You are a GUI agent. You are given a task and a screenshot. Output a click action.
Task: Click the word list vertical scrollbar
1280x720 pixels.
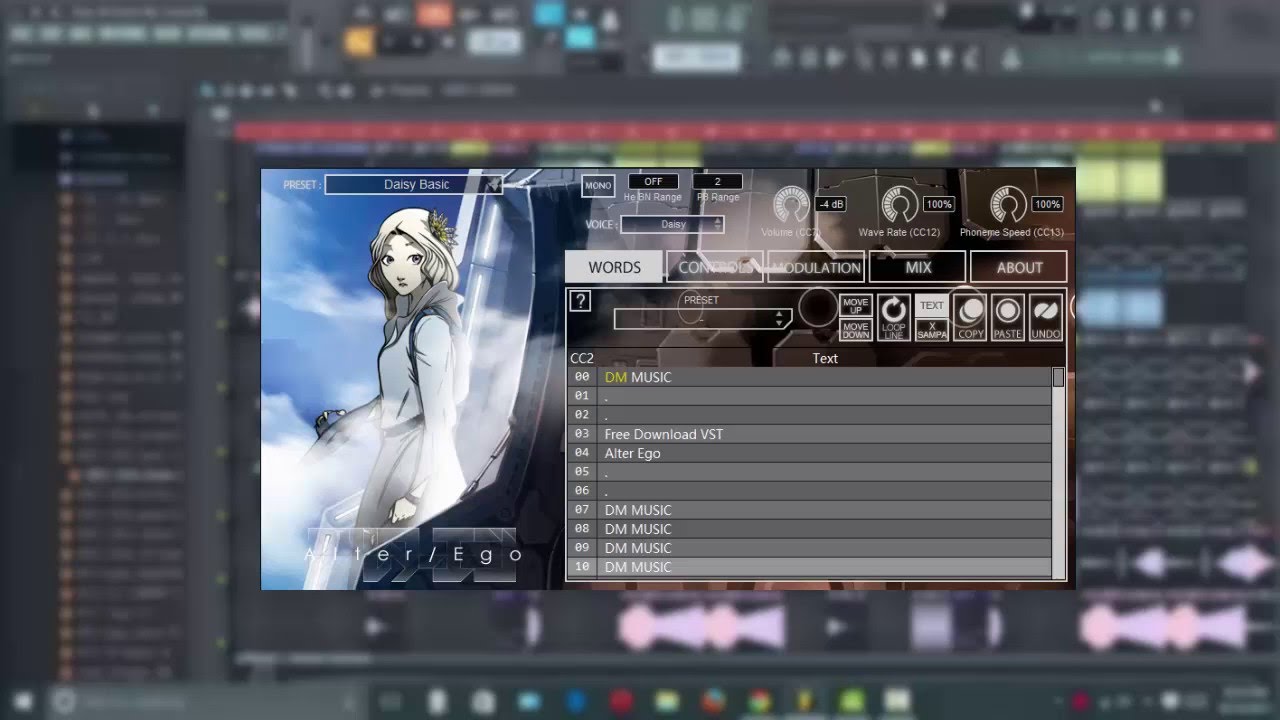[1058, 472]
